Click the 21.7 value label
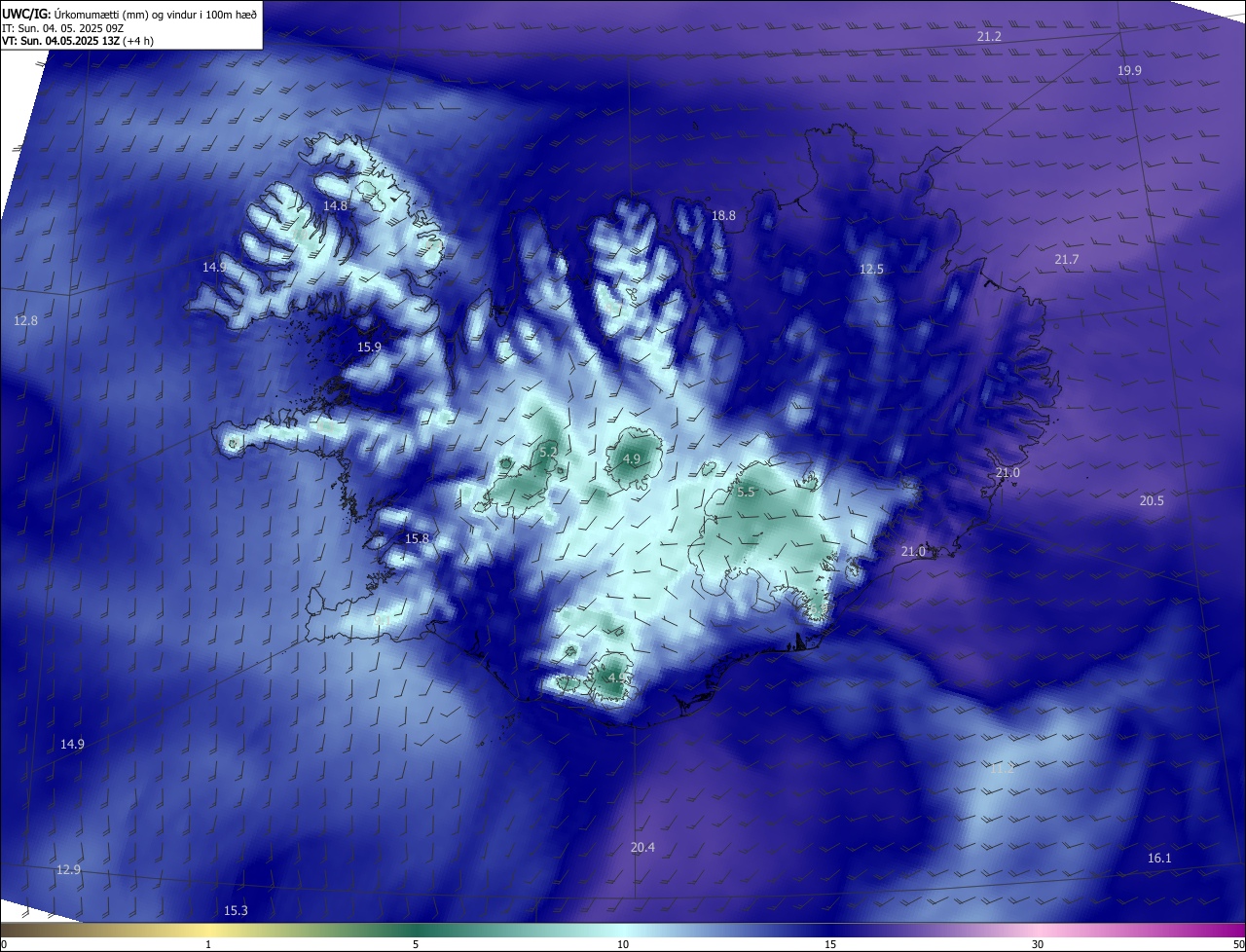Viewport: 1246px width, 952px height. pos(1067,259)
